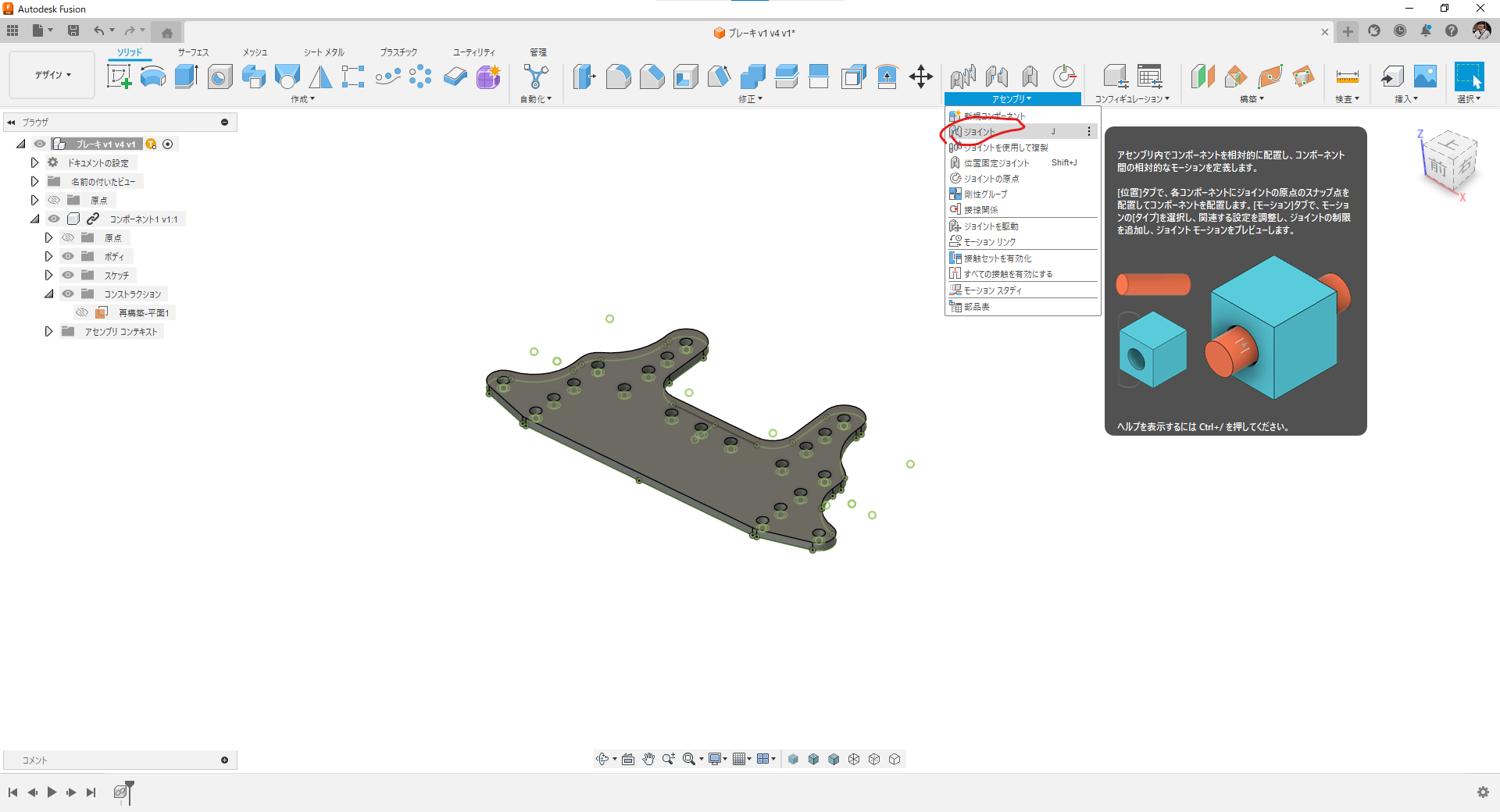Hide the ボディ folder visibility eye
Screen dimensions: 1500x812
[68, 256]
